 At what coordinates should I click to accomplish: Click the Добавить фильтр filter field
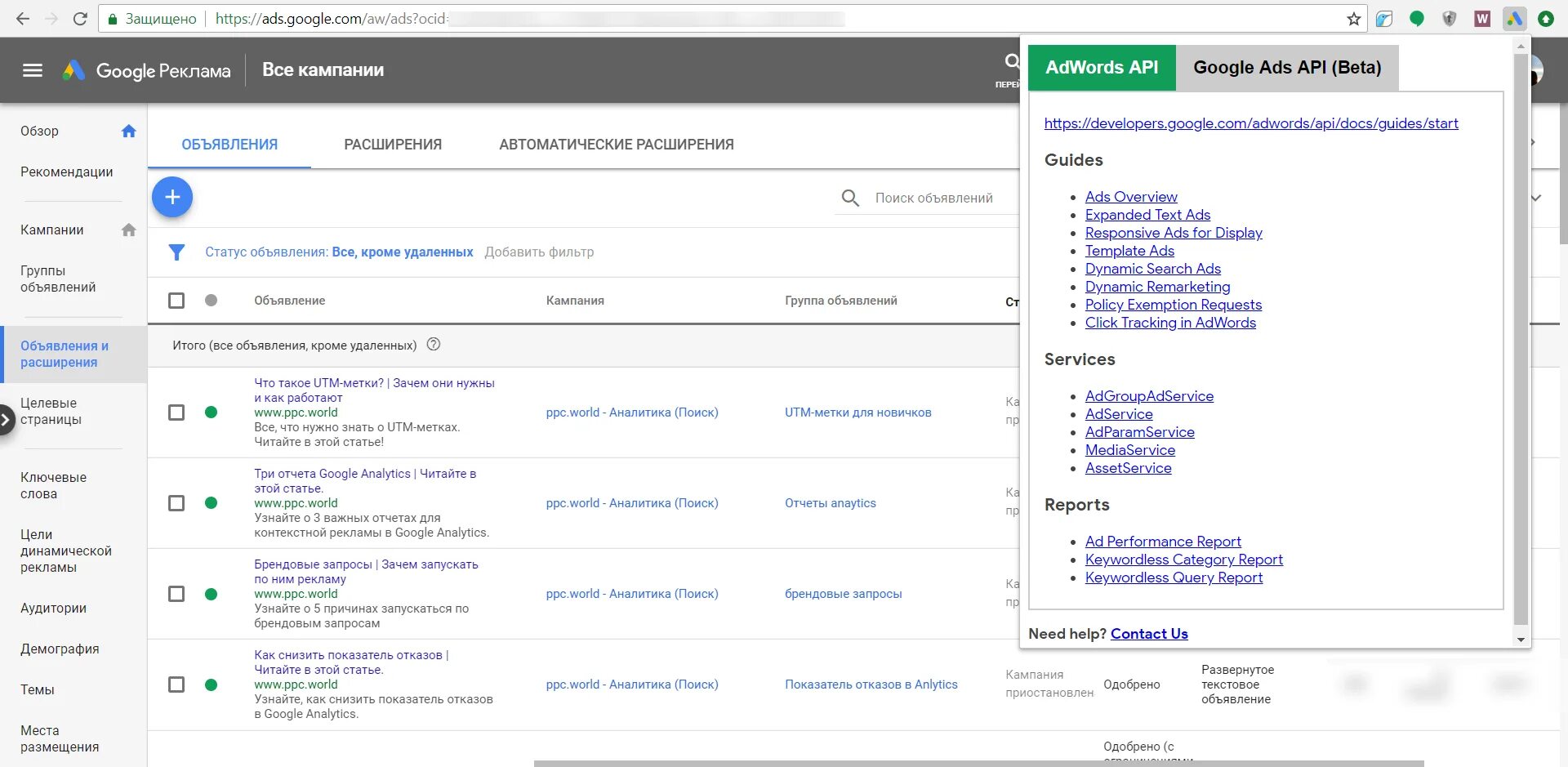539,252
